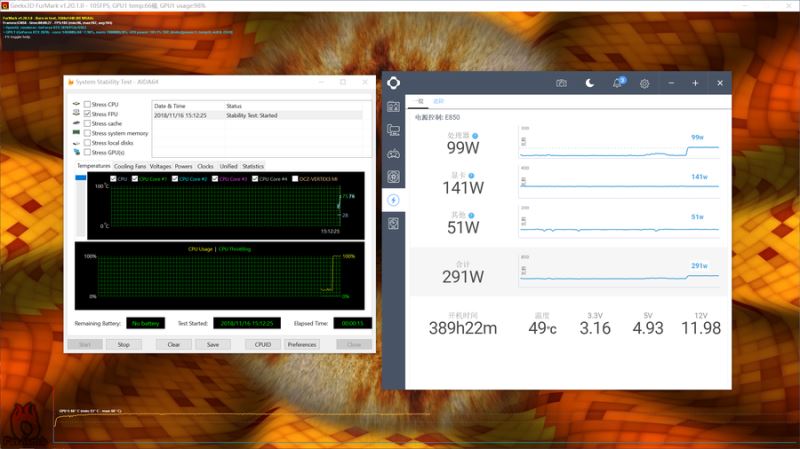Uncheck Stress FPU checkbox
Viewport: 800px width, 449px height.
coord(87,114)
